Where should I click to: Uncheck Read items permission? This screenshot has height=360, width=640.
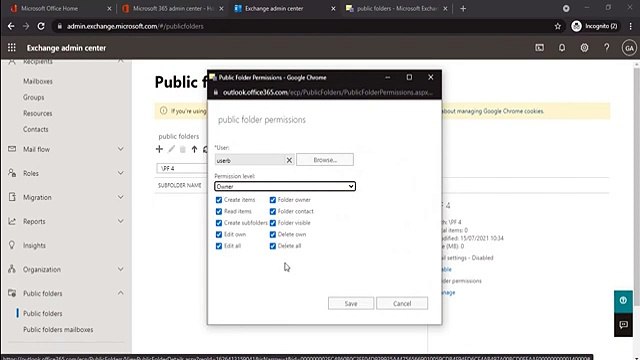point(219,211)
